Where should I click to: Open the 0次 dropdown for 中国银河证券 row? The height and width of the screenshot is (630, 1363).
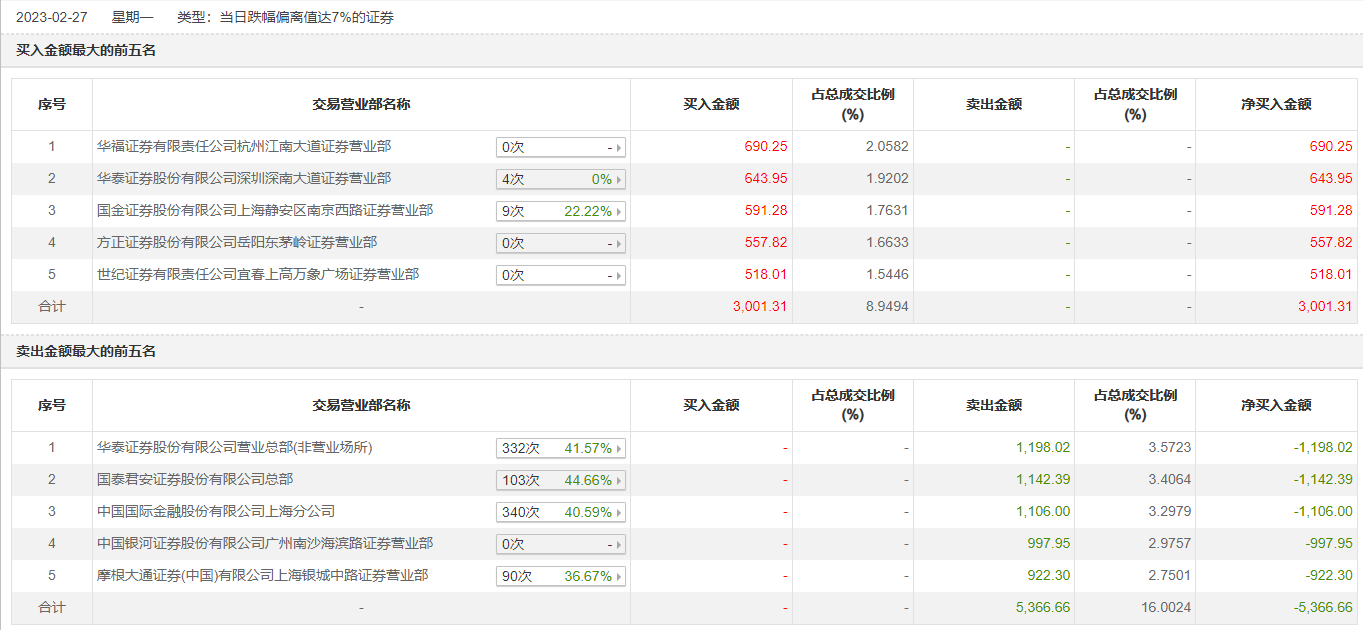561,544
